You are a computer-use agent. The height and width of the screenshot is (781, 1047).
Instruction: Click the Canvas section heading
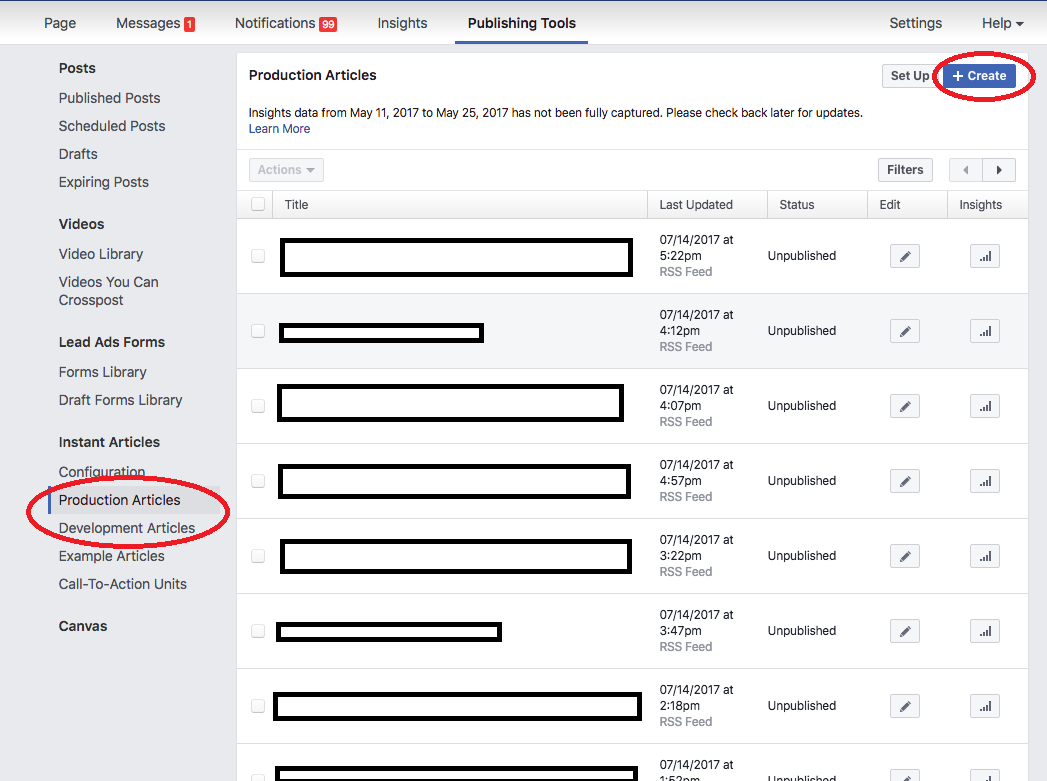click(83, 626)
